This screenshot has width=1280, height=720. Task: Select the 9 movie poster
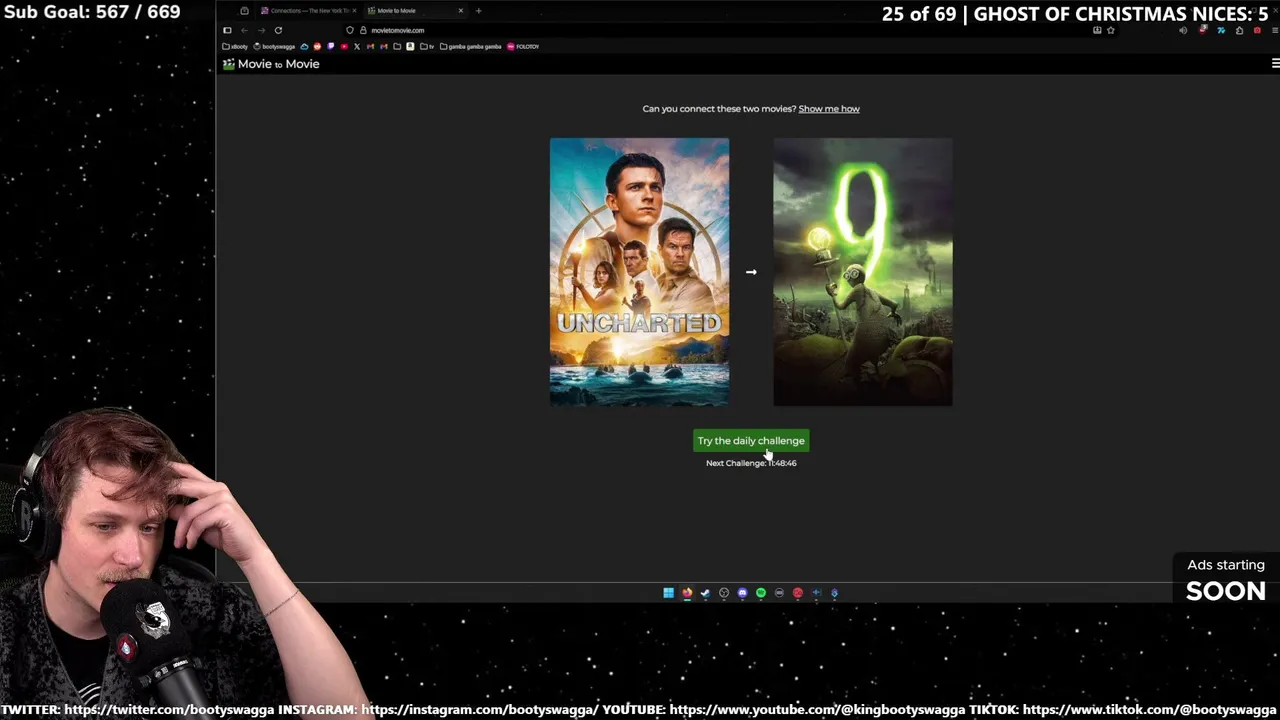pyautogui.click(x=863, y=272)
